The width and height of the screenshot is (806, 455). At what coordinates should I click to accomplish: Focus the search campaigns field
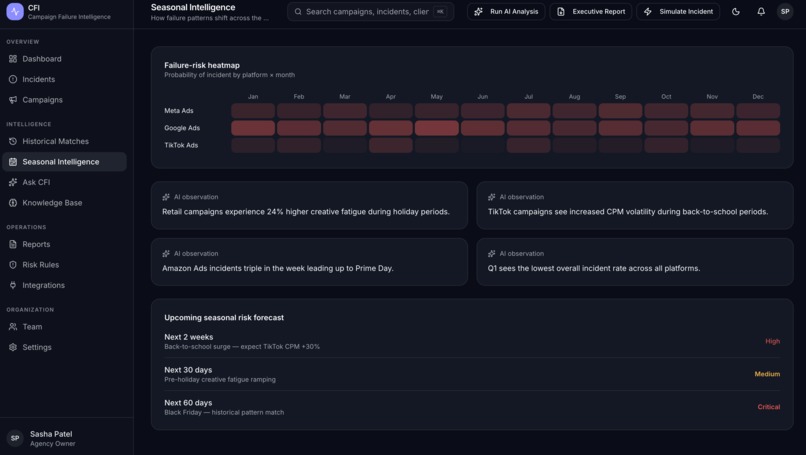pyautogui.click(x=370, y=11)
